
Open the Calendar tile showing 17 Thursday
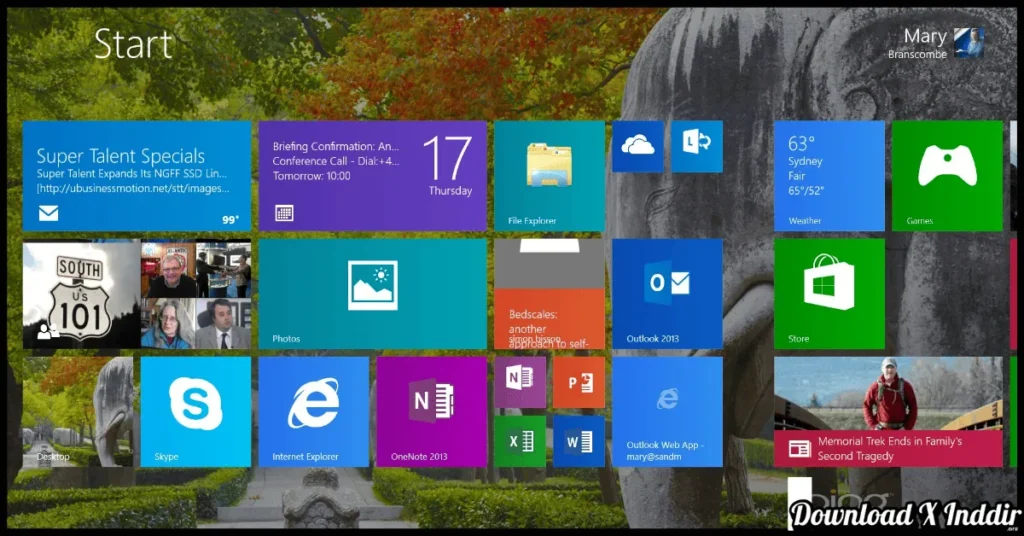tap(372, 176)
